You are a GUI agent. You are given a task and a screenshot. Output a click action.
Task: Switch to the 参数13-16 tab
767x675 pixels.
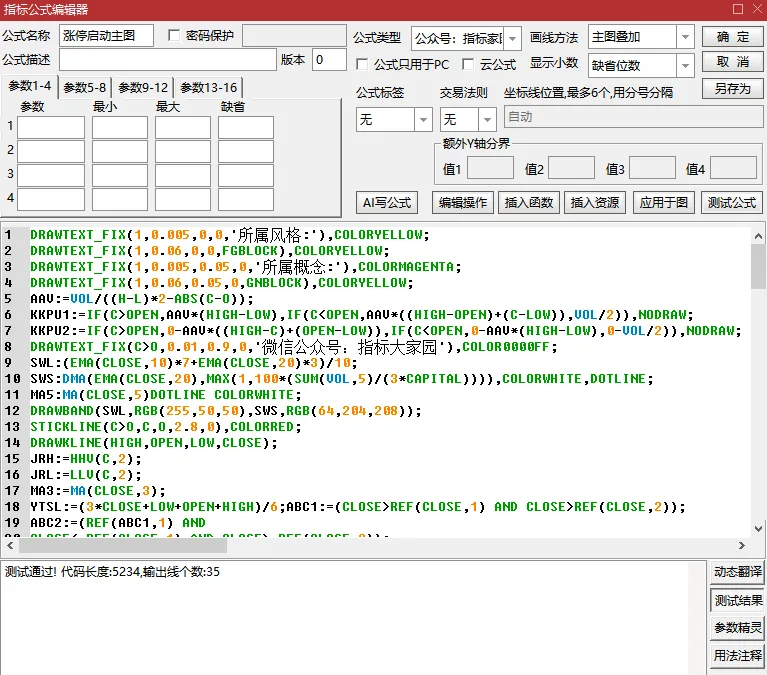coord(209,88)
